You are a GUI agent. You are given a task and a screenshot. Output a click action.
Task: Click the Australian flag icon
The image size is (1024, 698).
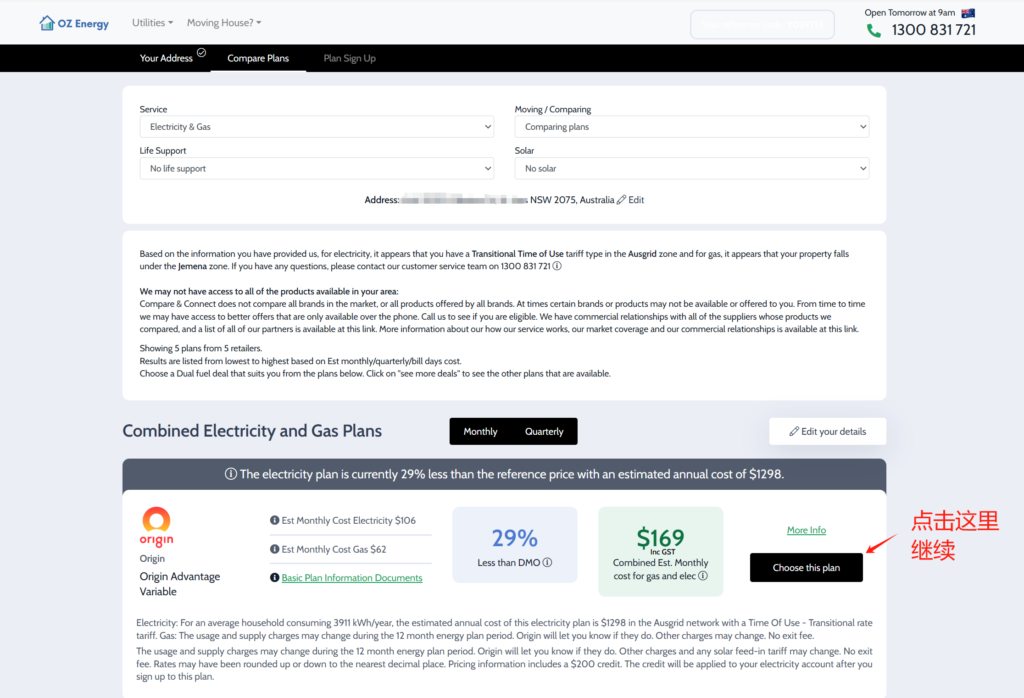tap(968, 12)
